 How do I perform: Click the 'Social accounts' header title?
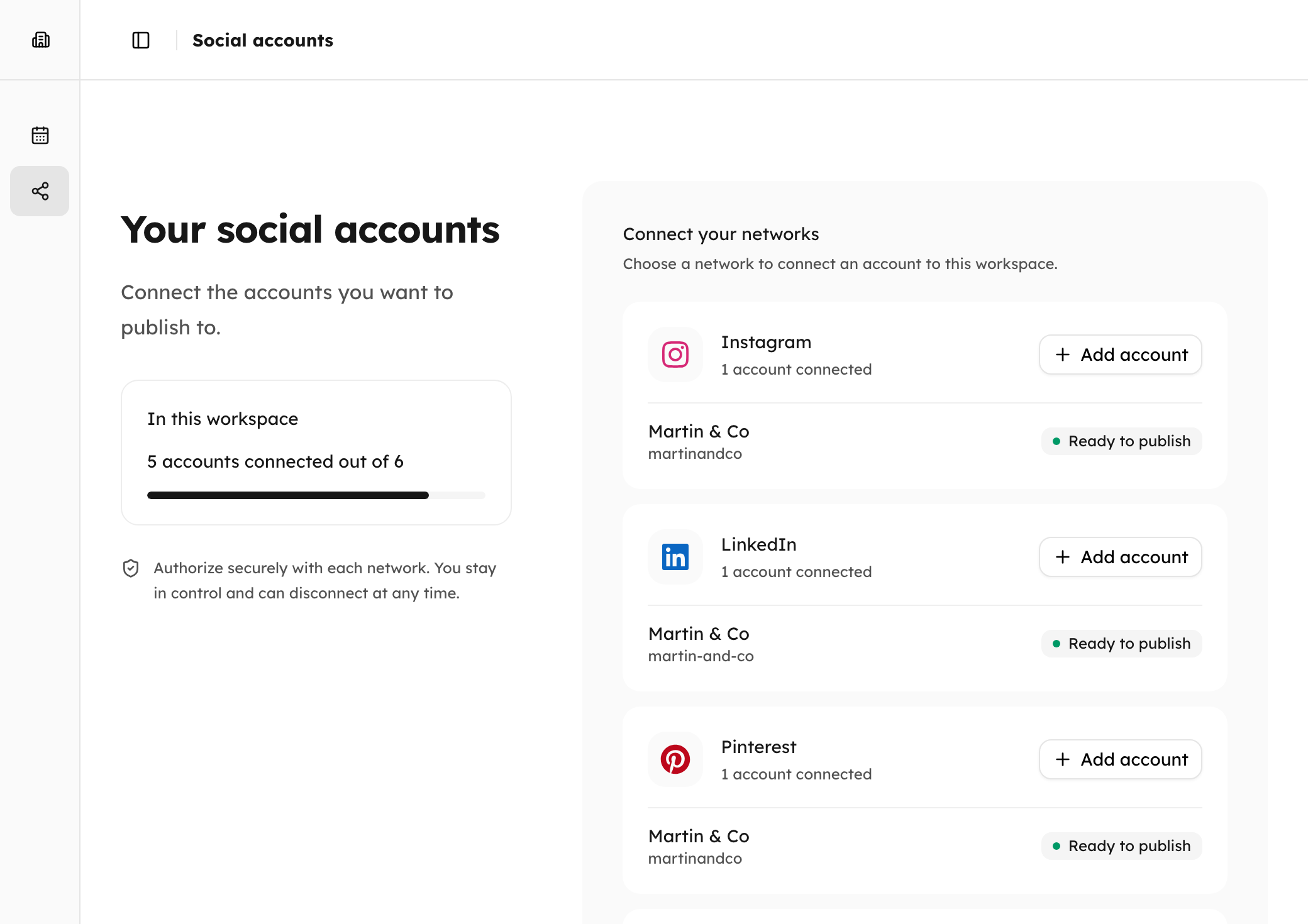263,40
